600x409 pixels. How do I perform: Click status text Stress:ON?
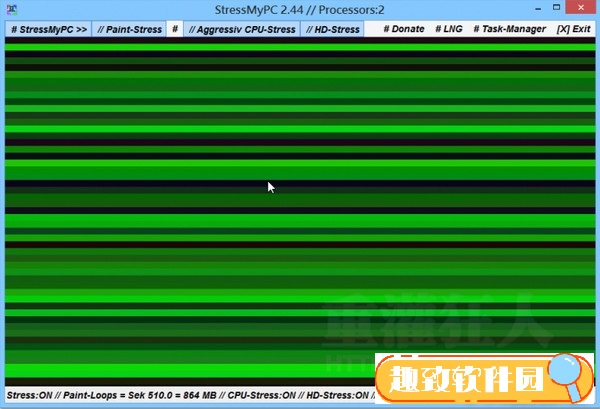click(x=29, y=395)
